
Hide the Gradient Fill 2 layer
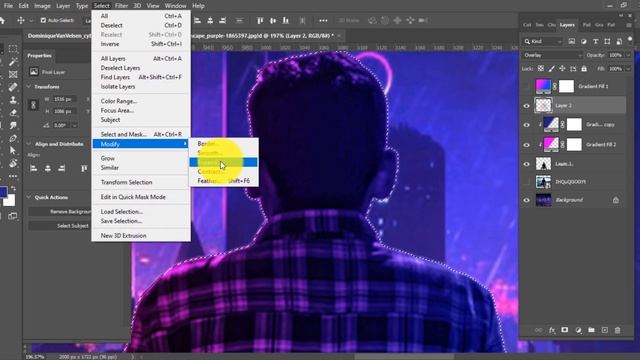coord(527,144)
